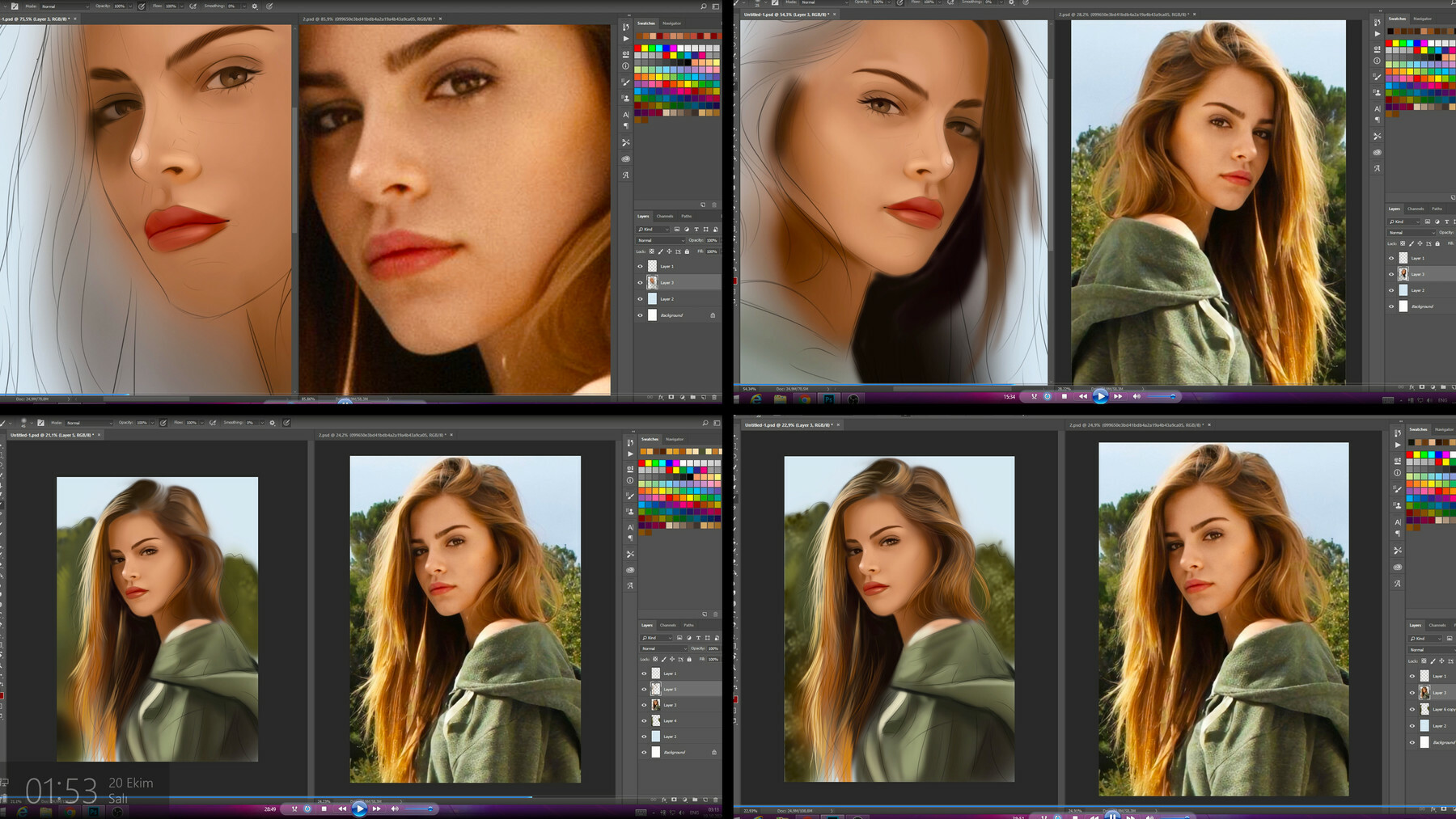Lock transparent pixels in top-left Layers panel

[651, 251]
